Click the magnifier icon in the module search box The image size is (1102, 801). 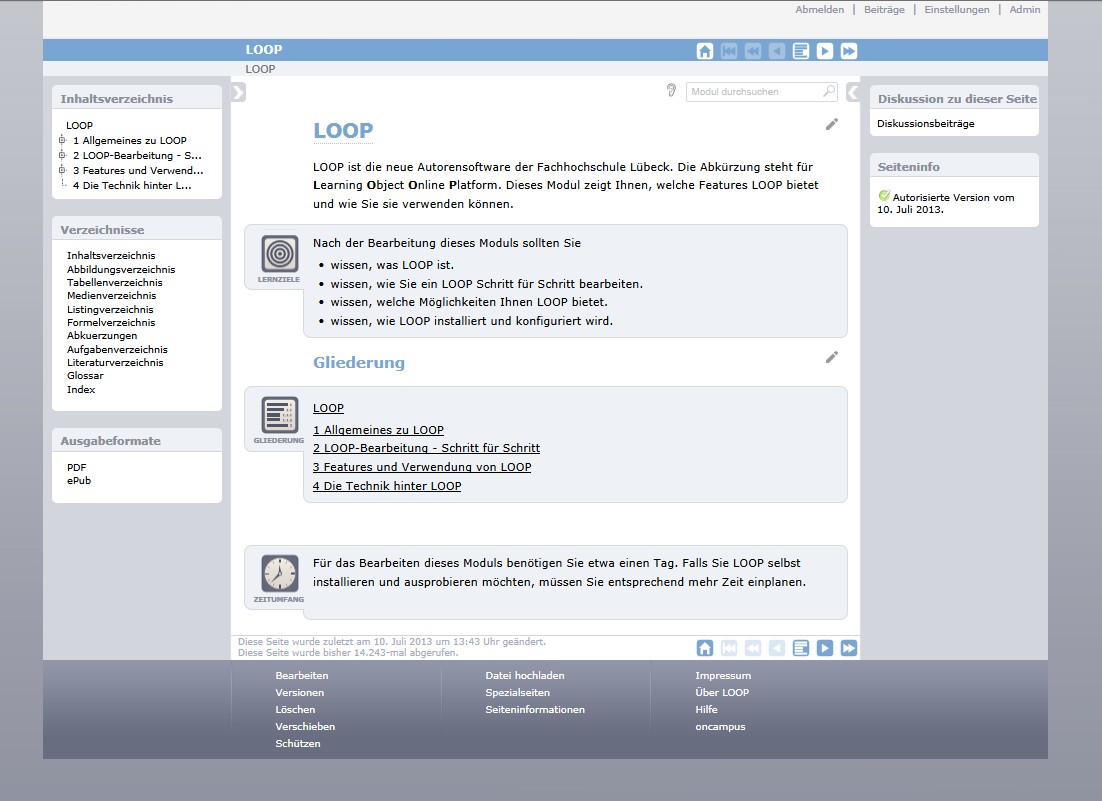coord(829,92)
